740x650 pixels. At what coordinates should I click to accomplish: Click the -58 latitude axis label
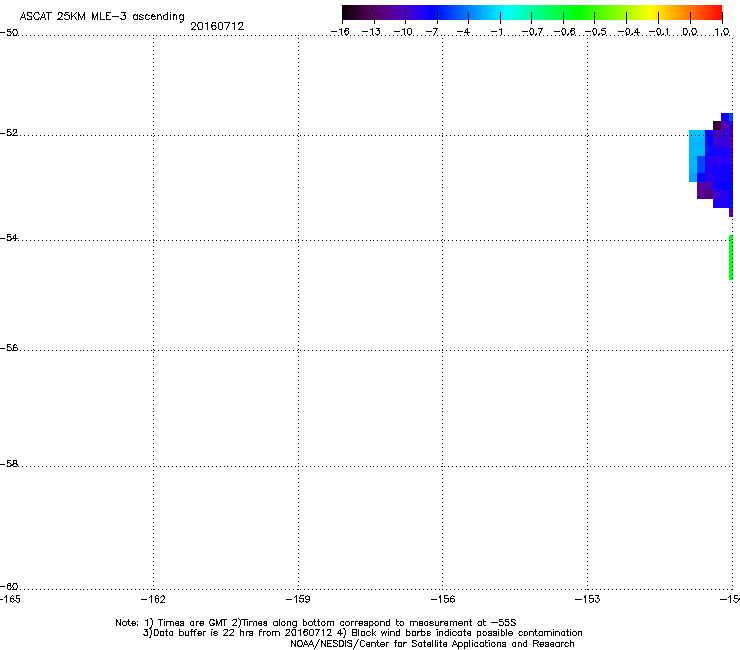click(x=9, y=464)
